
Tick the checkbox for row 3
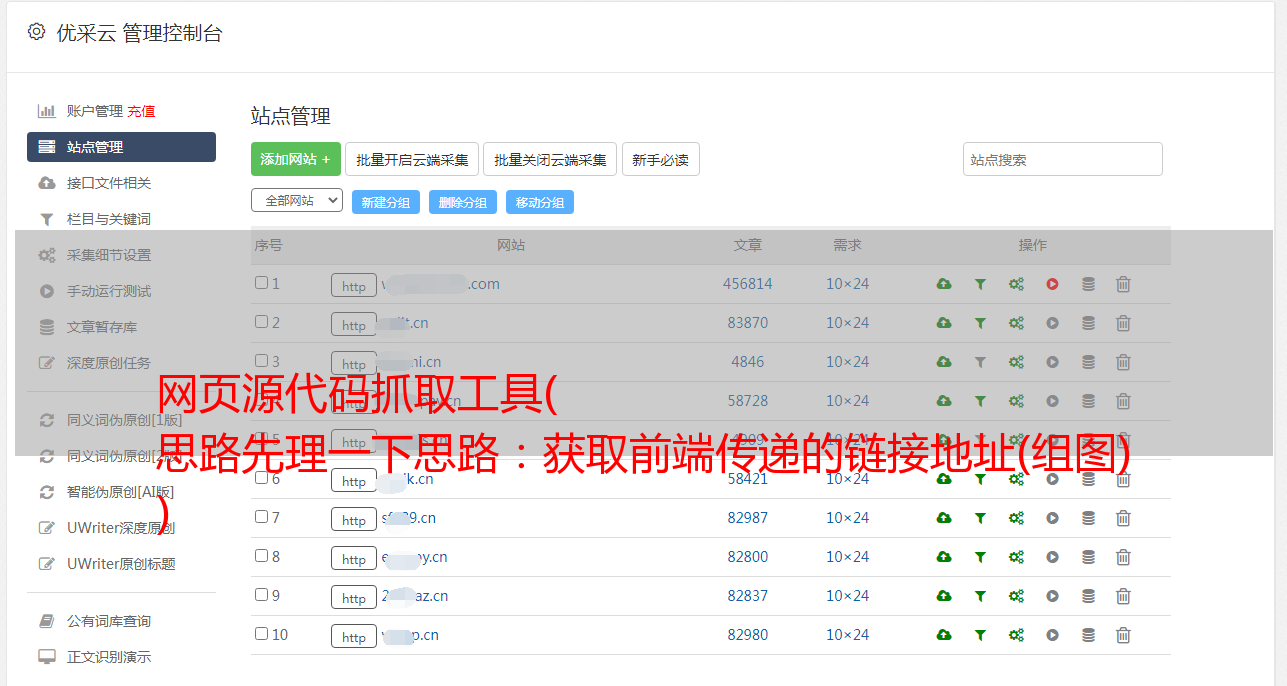261,361
